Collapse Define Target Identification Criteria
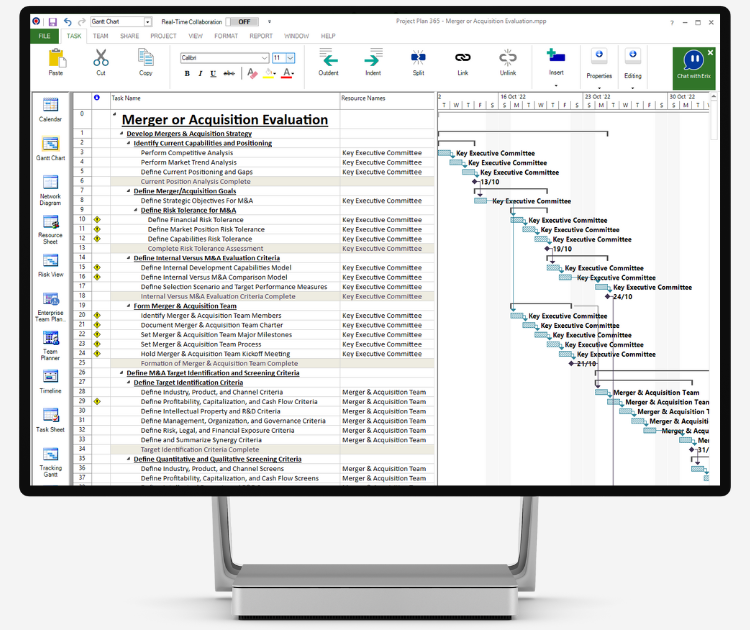The image size is (750, 630). pos(129,382)
